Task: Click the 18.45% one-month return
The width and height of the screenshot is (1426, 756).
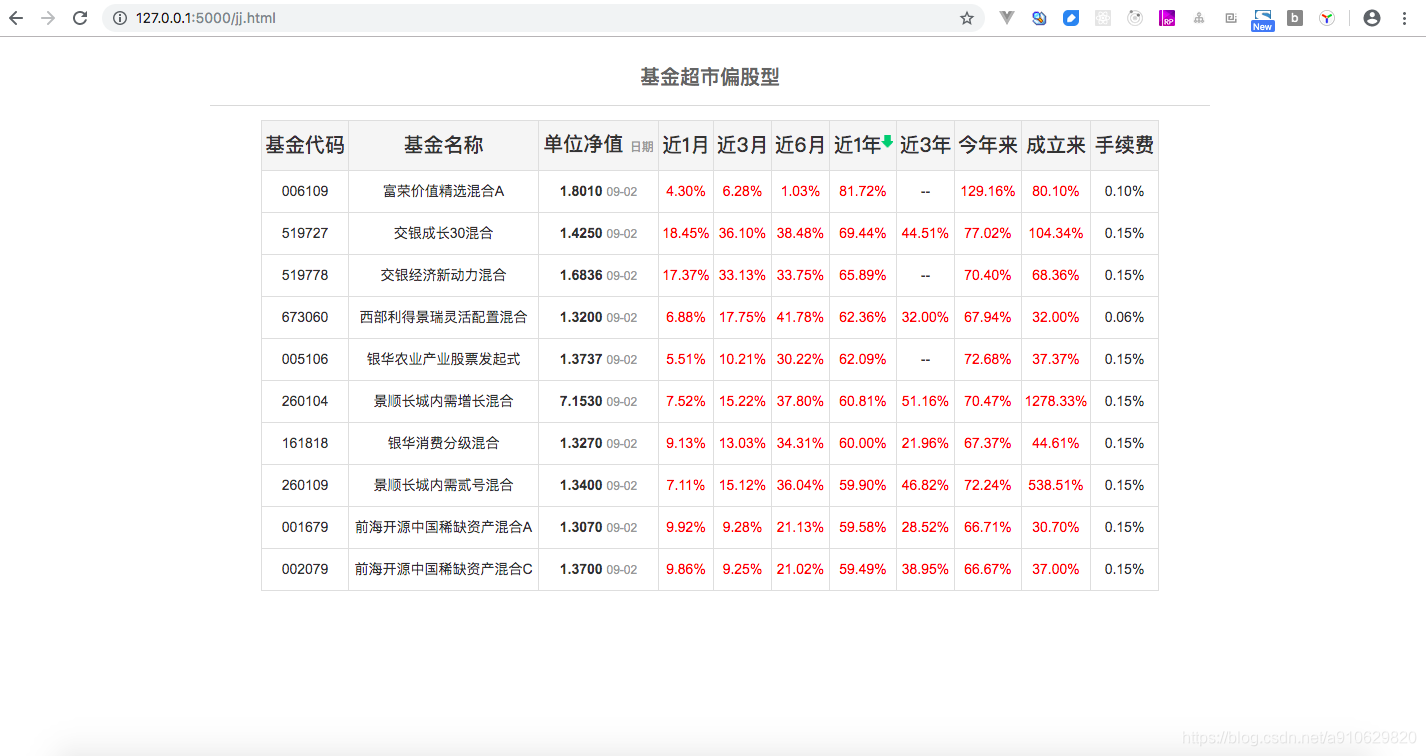Action: (x=686, y=233)
